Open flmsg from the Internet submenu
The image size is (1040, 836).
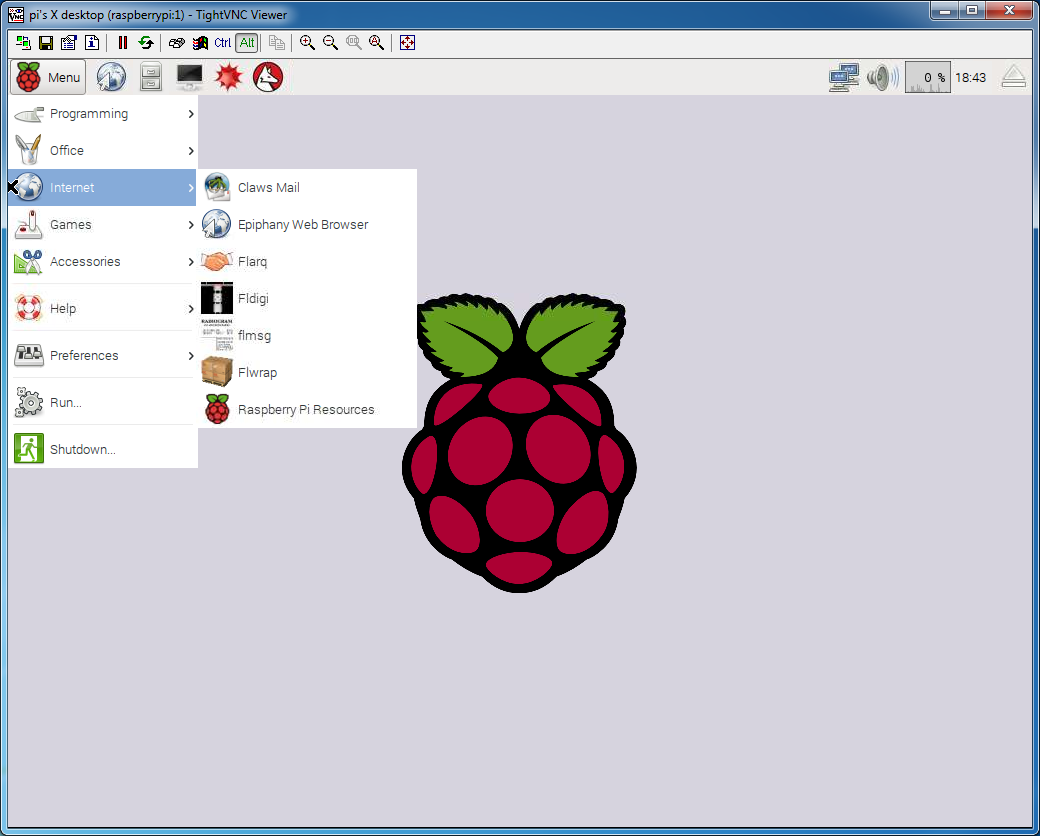click(308, 336)
